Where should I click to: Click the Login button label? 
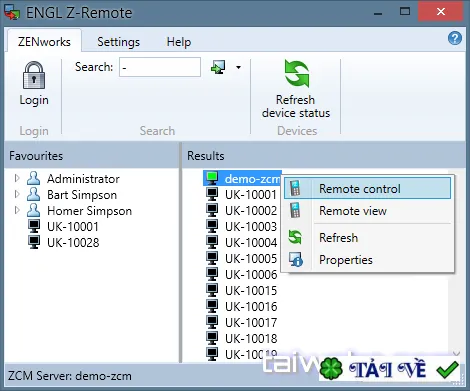click(x=34, y=100)
